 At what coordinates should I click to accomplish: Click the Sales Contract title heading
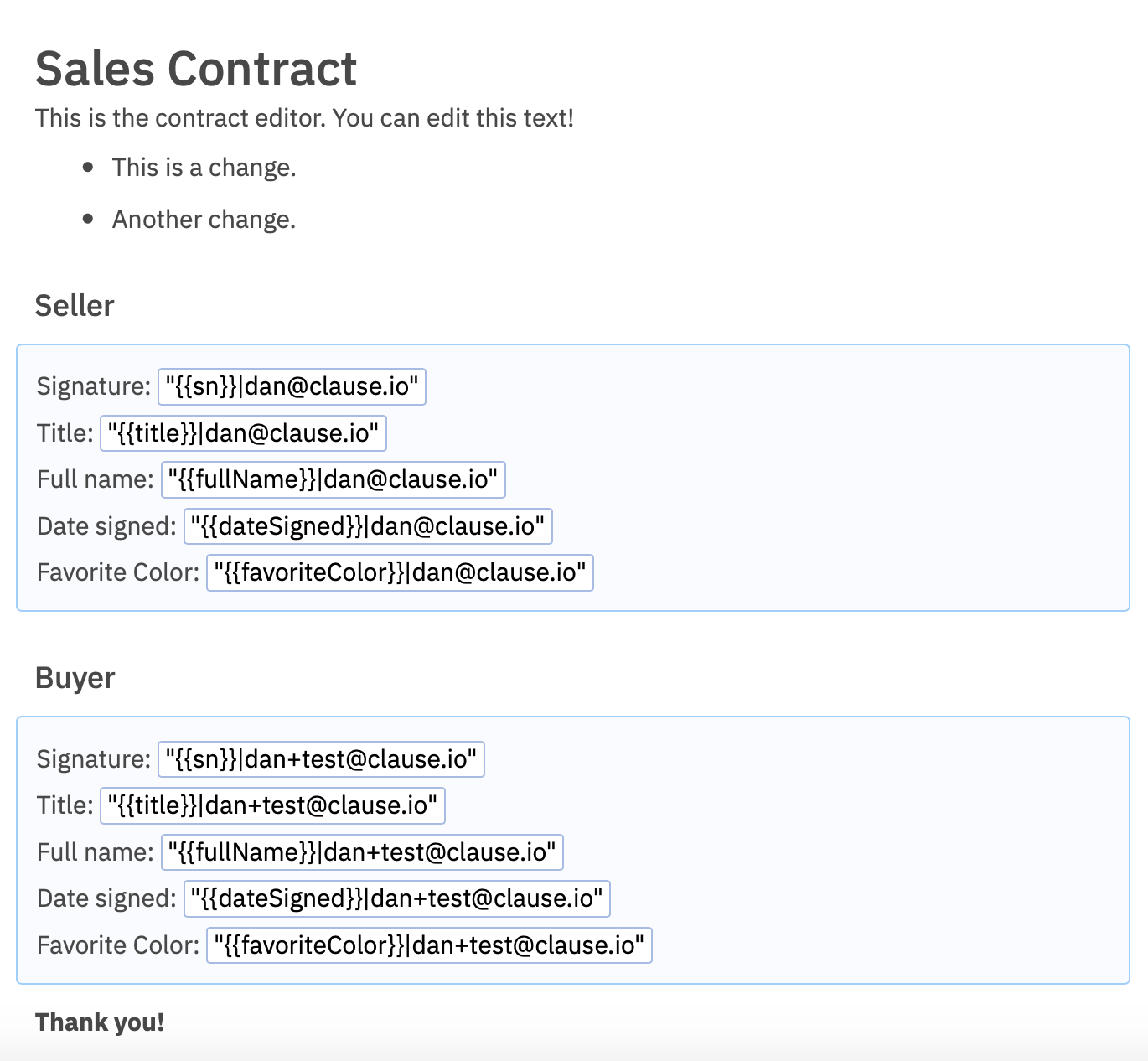click(196, 69)
